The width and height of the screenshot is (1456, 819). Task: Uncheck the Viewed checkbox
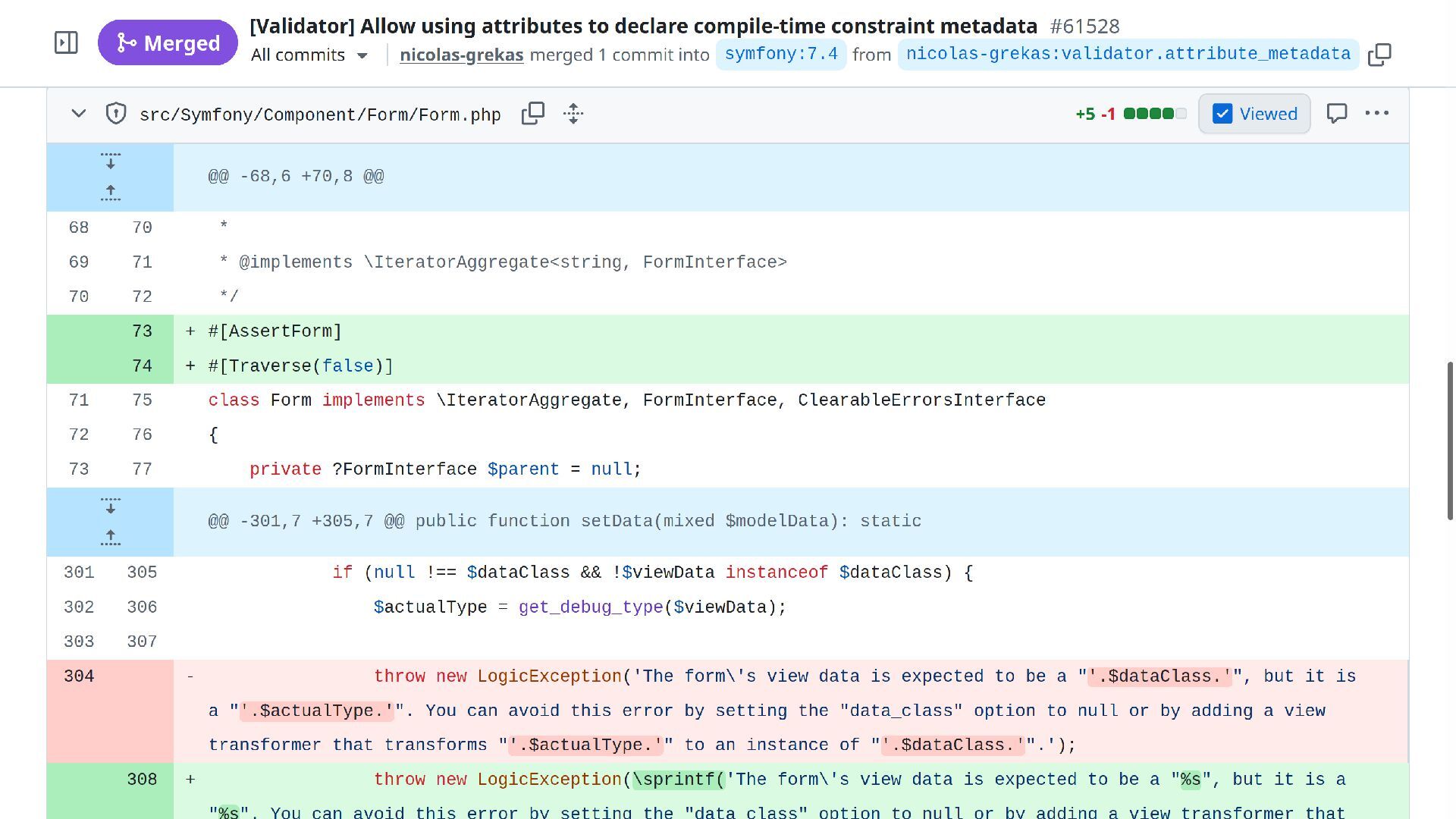click(x=1222, y=114)
